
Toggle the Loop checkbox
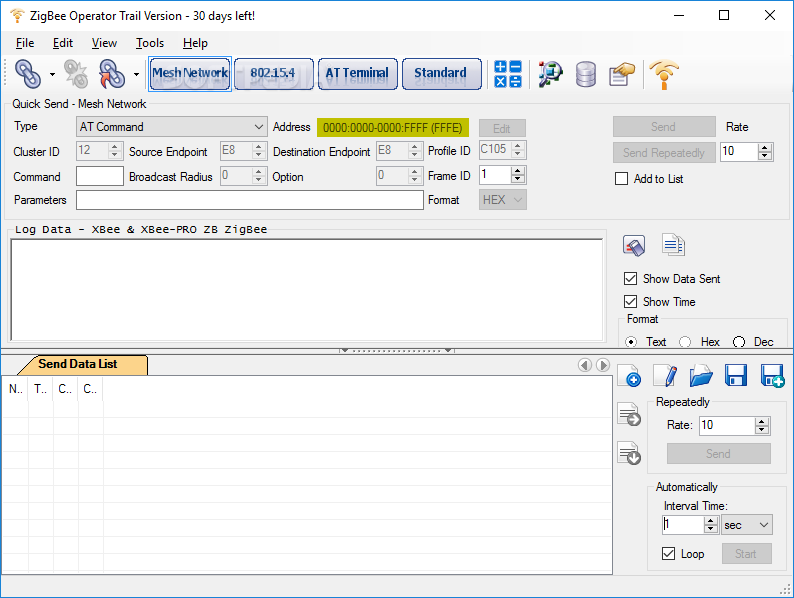point(668,554)
